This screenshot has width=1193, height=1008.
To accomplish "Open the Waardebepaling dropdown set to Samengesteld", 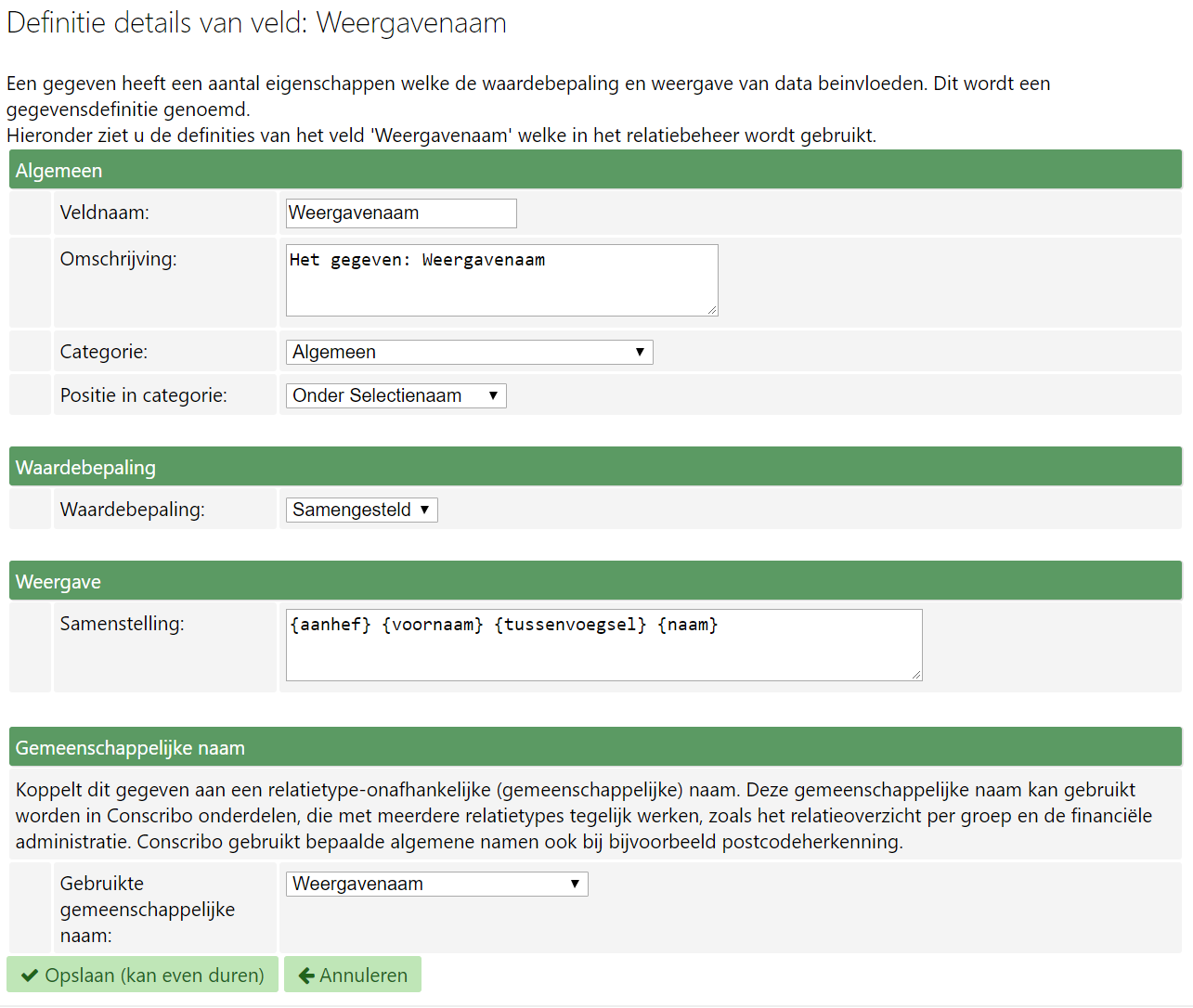I will click(361, 510).
